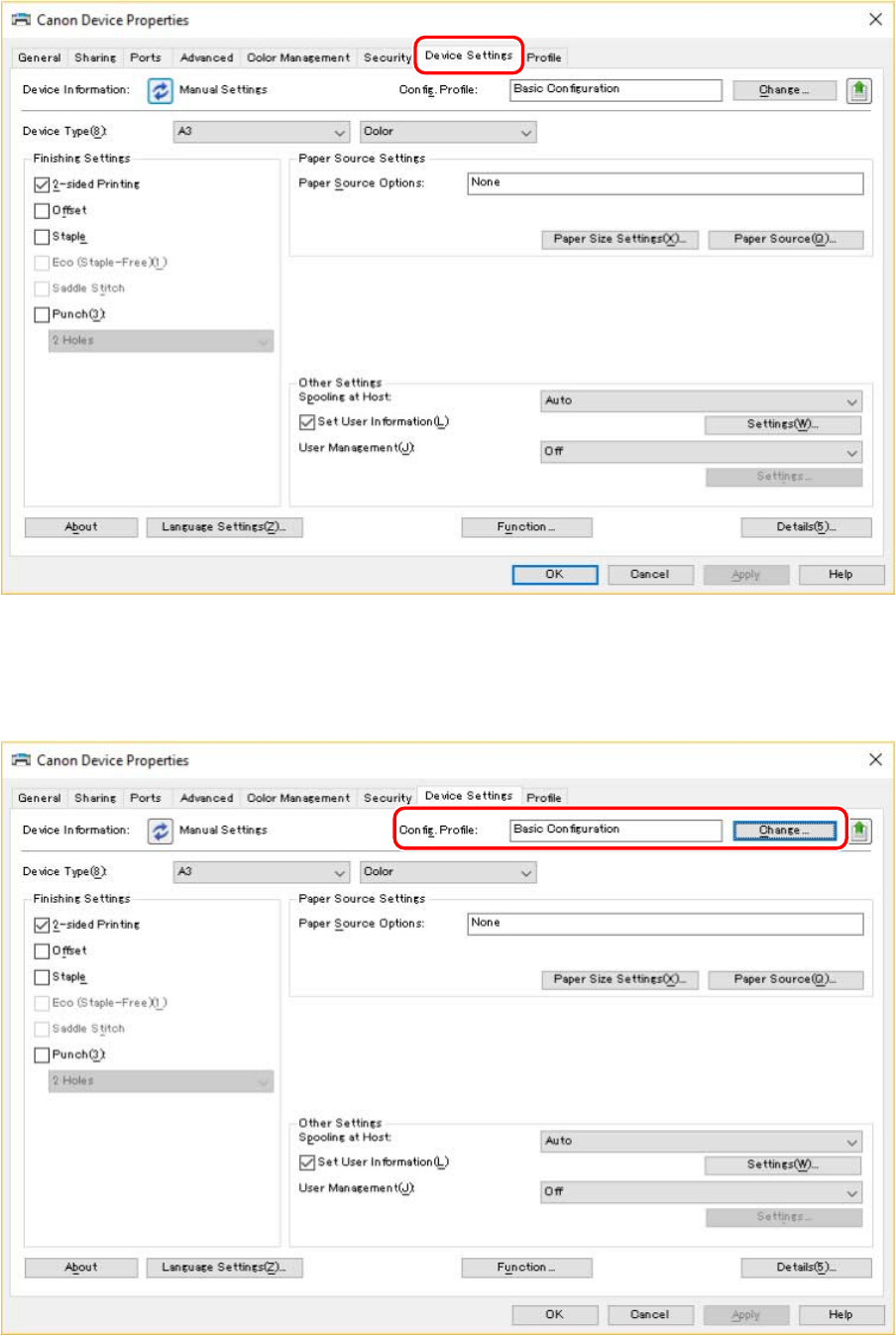
Task: Confirm with OK in upper dialog
Action: click(555, 575)
